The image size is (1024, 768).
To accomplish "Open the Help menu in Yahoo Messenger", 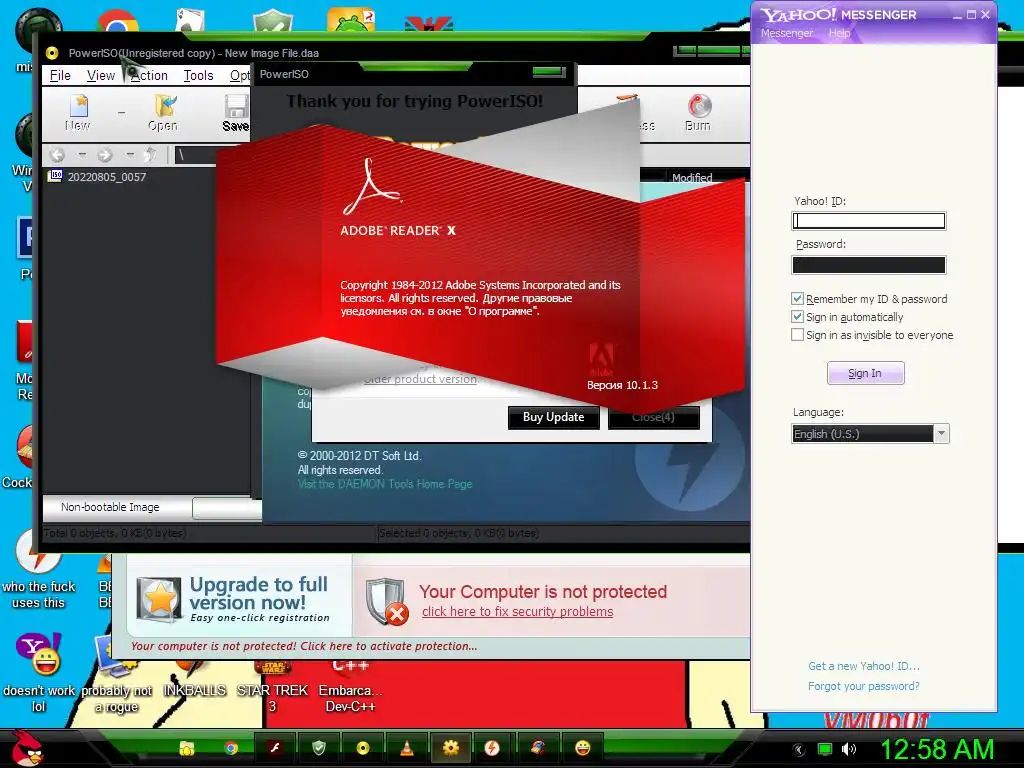I will 839,33.
